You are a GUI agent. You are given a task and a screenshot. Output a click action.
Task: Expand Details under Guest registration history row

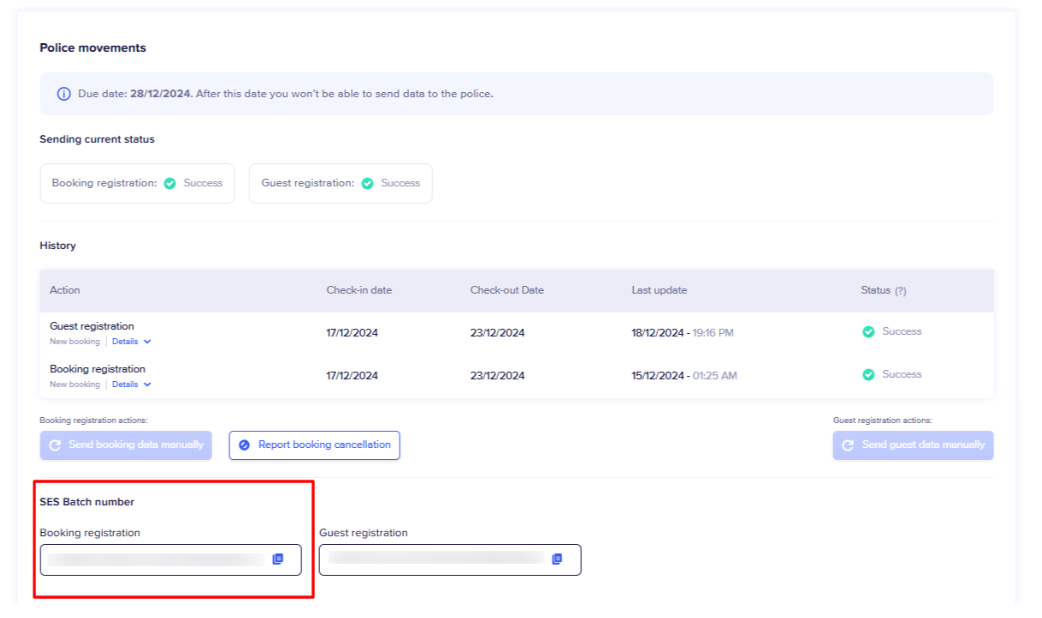coord(131,342)
